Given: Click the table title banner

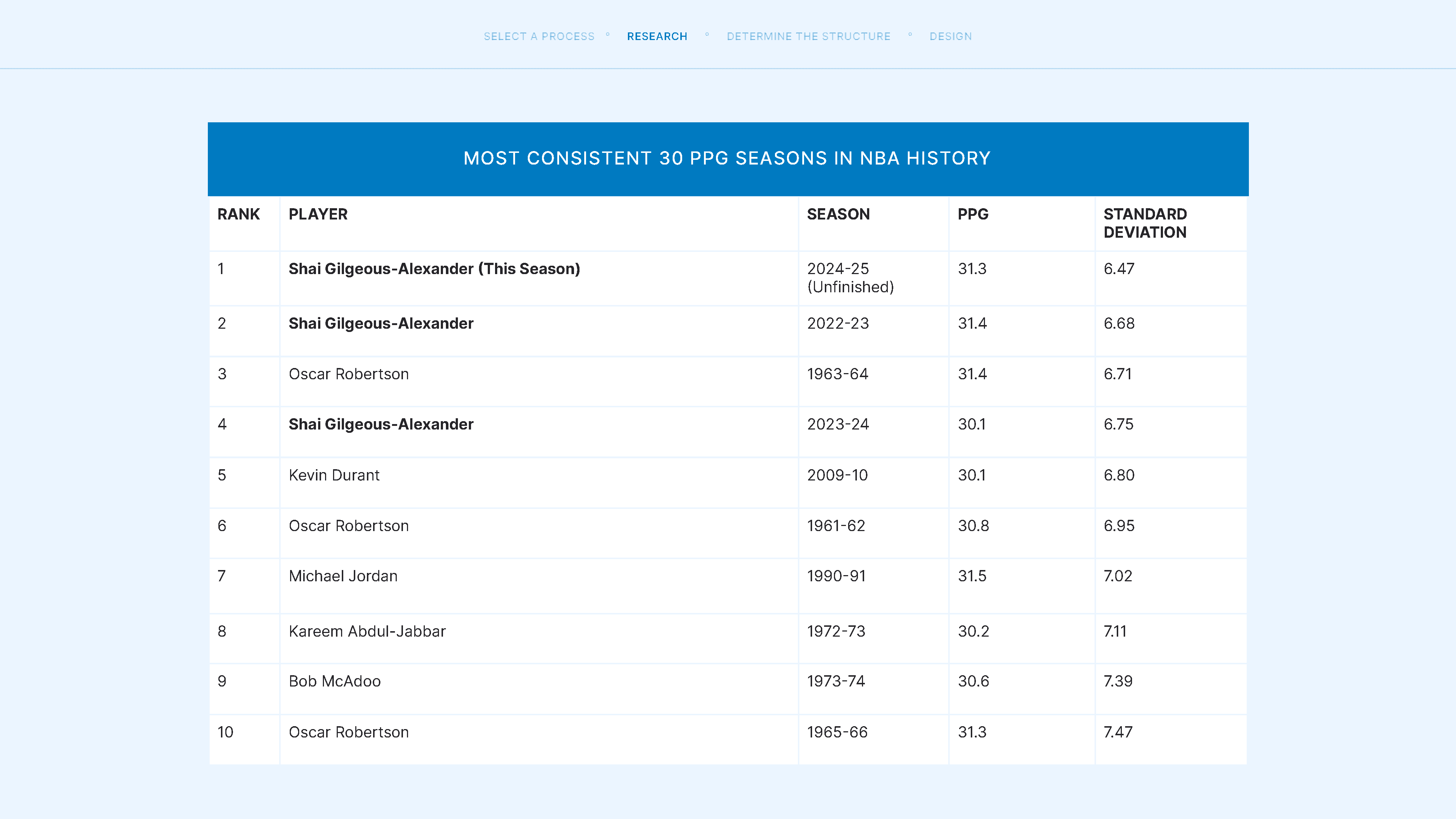Looking at the screenshot, I should tap(727, 158).
